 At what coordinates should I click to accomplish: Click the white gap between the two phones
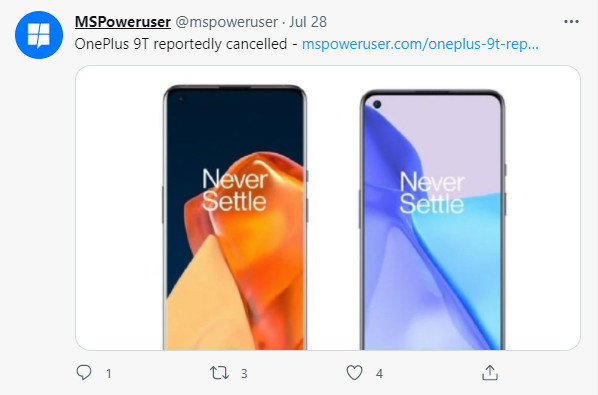click(334, 217)
